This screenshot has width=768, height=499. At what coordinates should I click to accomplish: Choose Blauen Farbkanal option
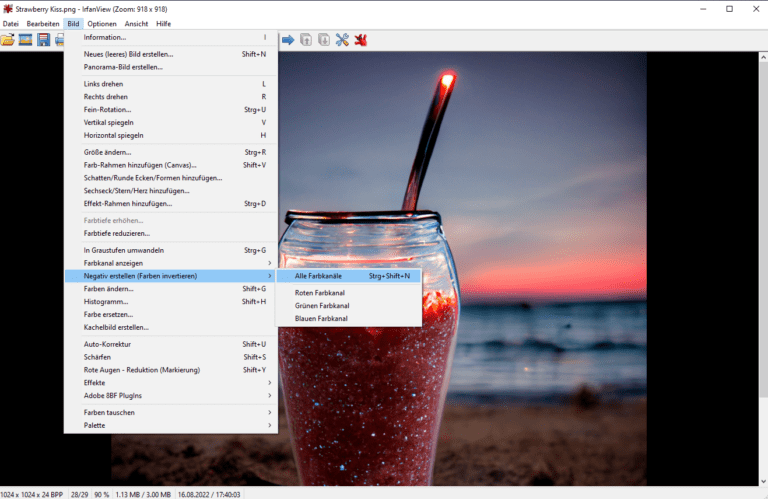pyautogui.click(x=322, y=318)
